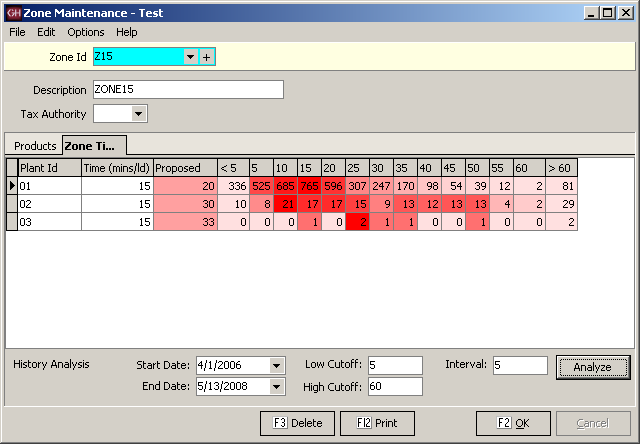Click the Interval input field
Viewport: 640px width, 444px height.
pos(519,365)
